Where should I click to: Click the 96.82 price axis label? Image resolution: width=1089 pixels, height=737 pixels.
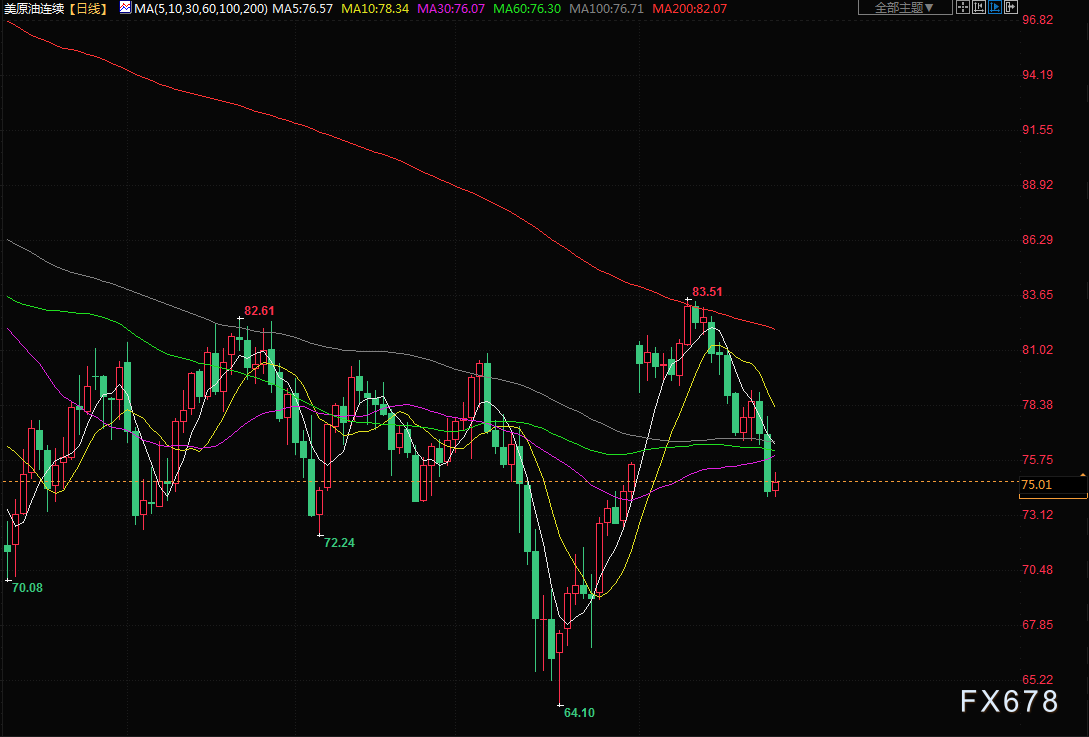[1038, 19]
